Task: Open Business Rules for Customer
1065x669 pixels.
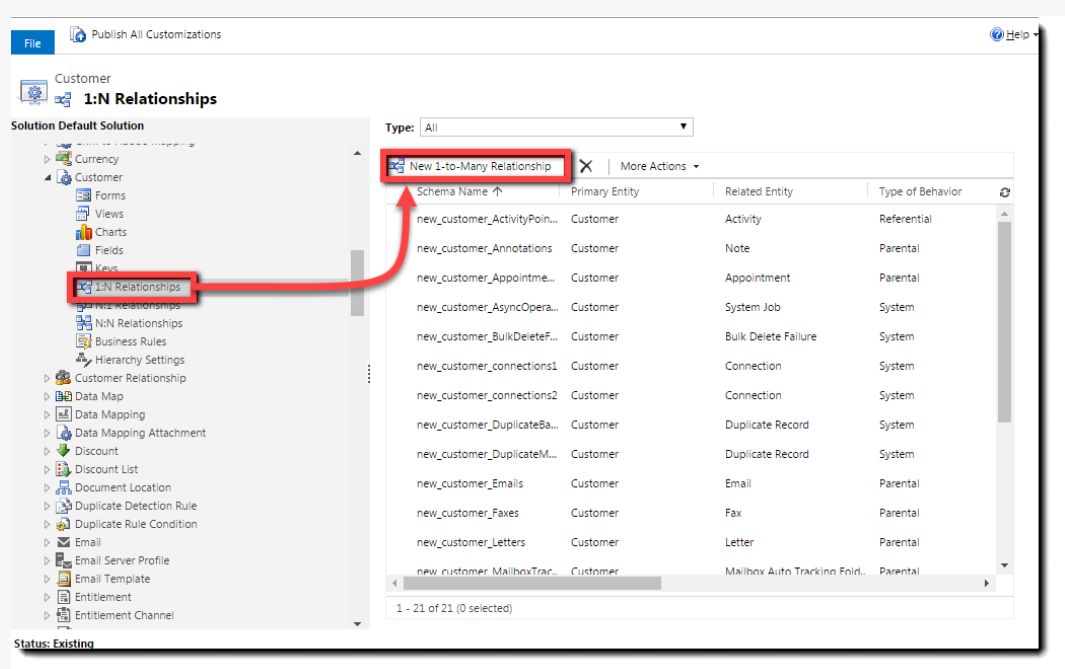Action: click(x=130, y=341)
